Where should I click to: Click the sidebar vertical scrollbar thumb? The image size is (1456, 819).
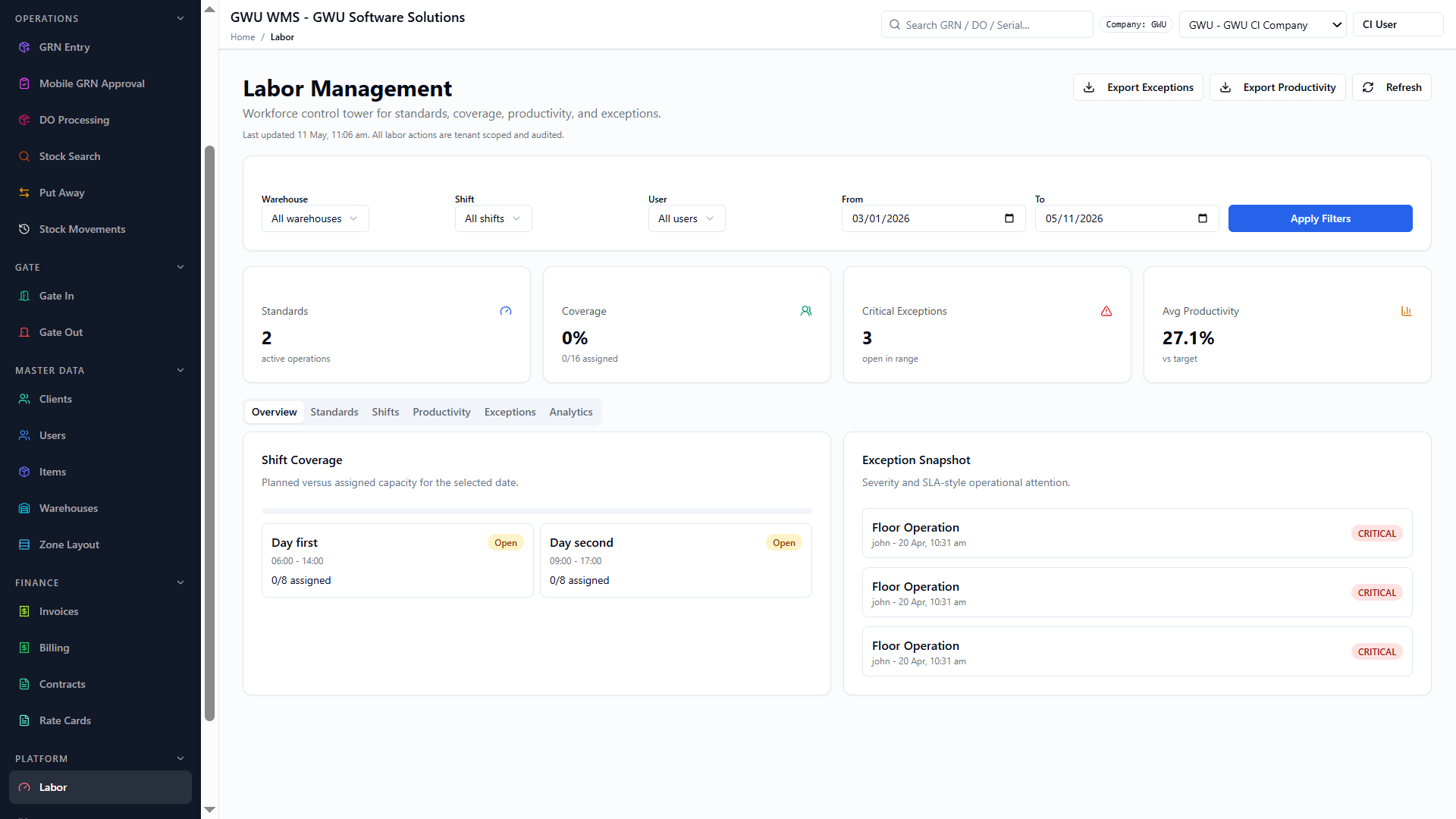click(210, 432)
